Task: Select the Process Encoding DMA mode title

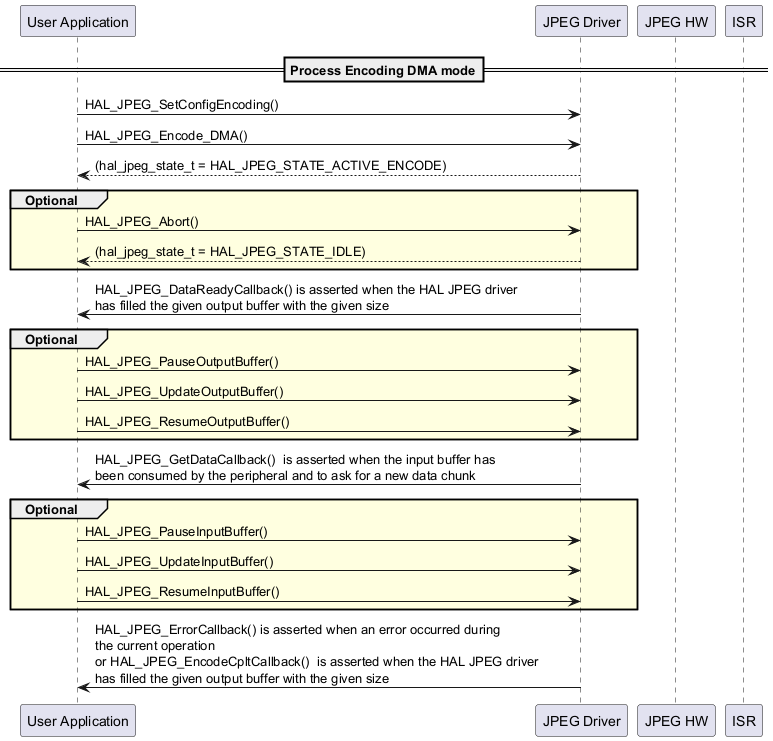Action: tap(384, 70)
